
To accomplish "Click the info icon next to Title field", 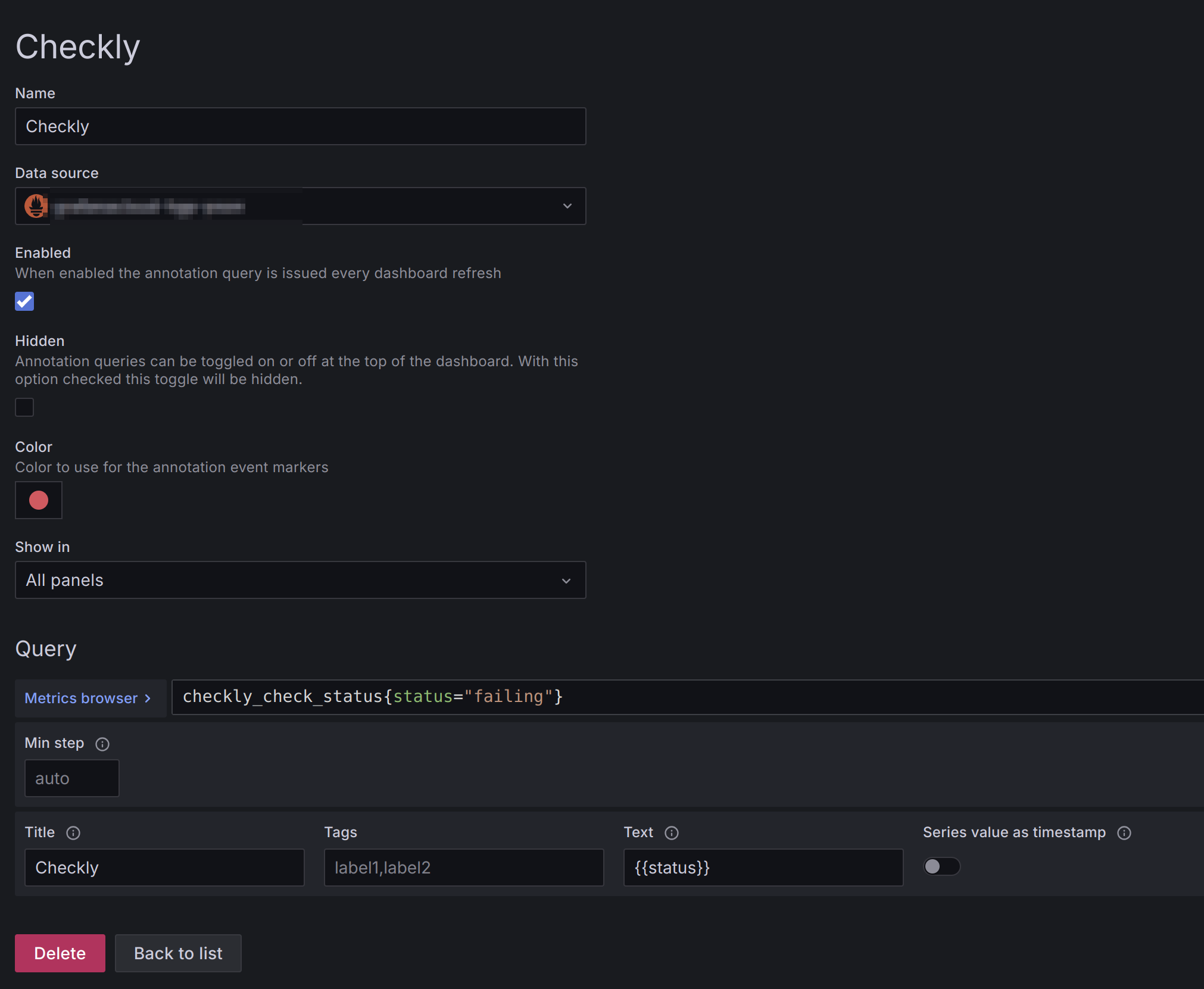I will tap(75, 832).
